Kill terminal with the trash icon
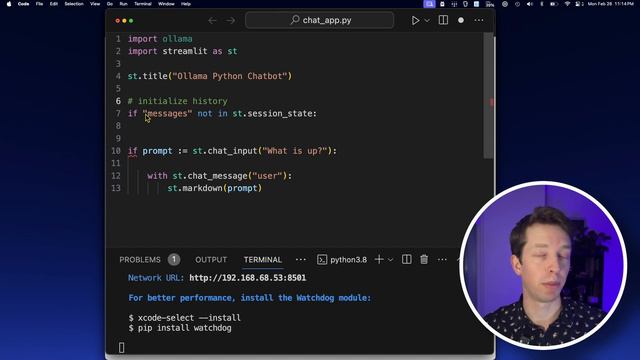Image resolution: width=640 pixels, height=360 pixels. click(x=424, y=259)
